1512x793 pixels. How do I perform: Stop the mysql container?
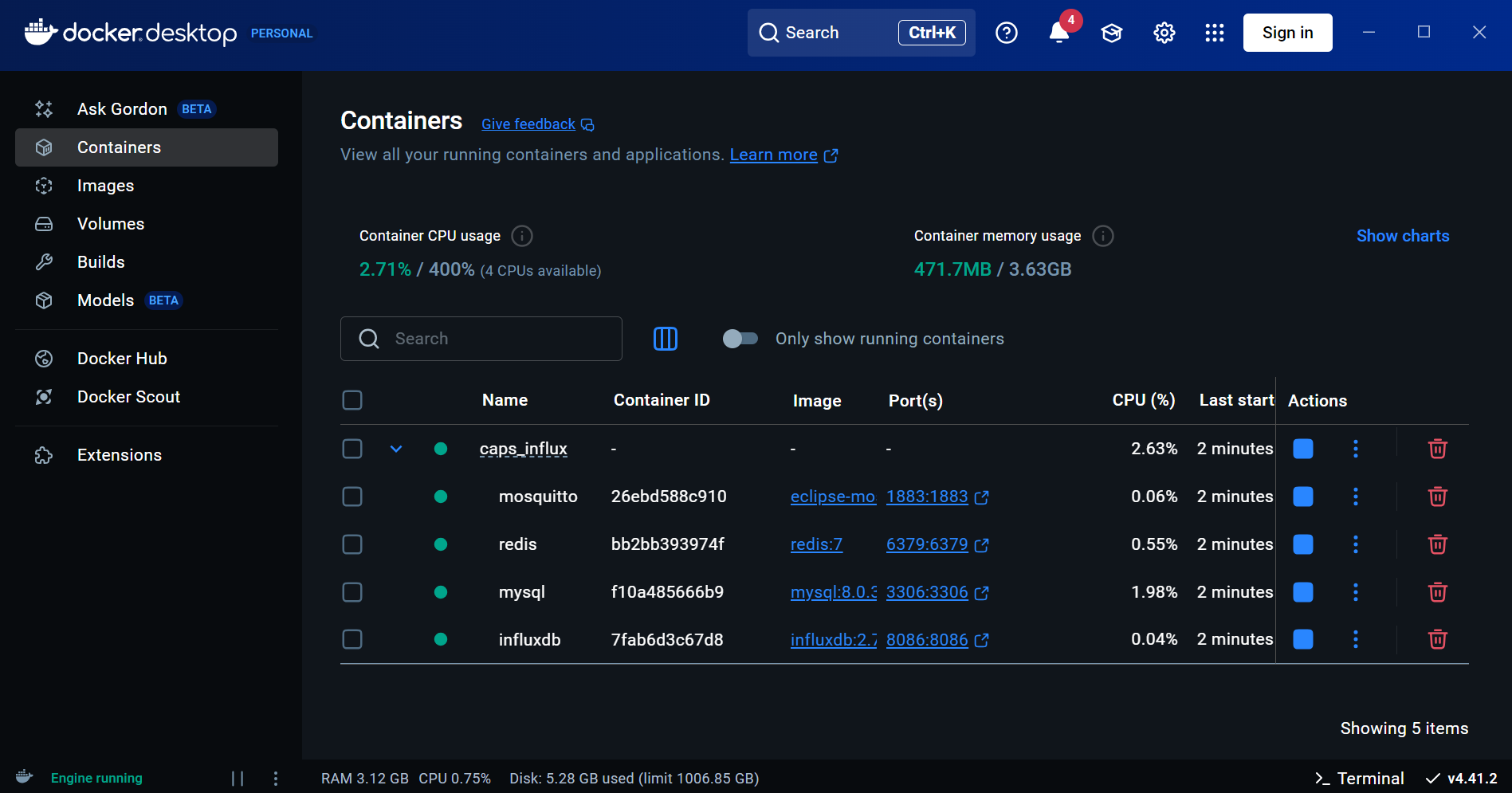tap(1303, 592)
